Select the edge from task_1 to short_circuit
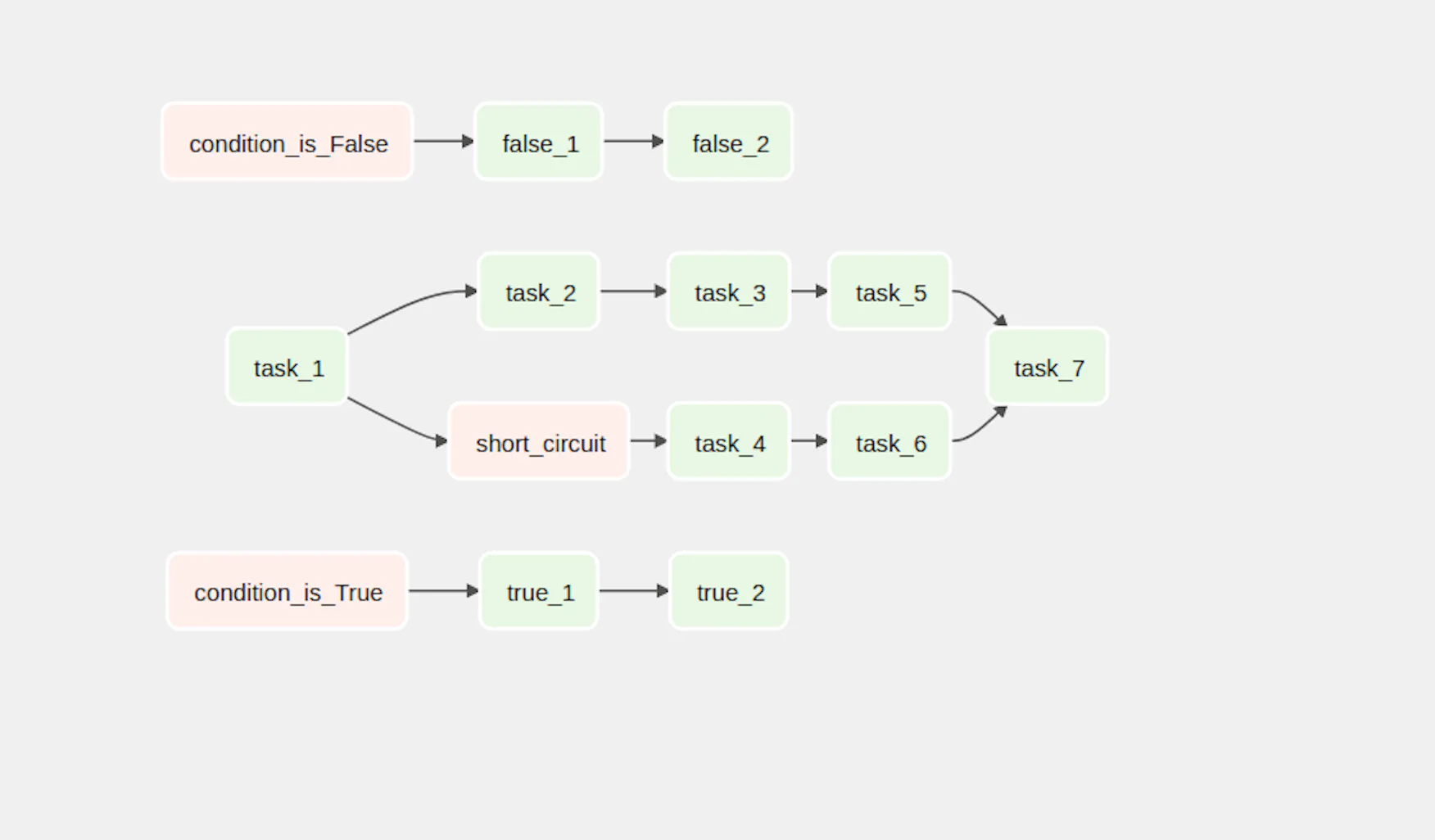 [396, 422]
